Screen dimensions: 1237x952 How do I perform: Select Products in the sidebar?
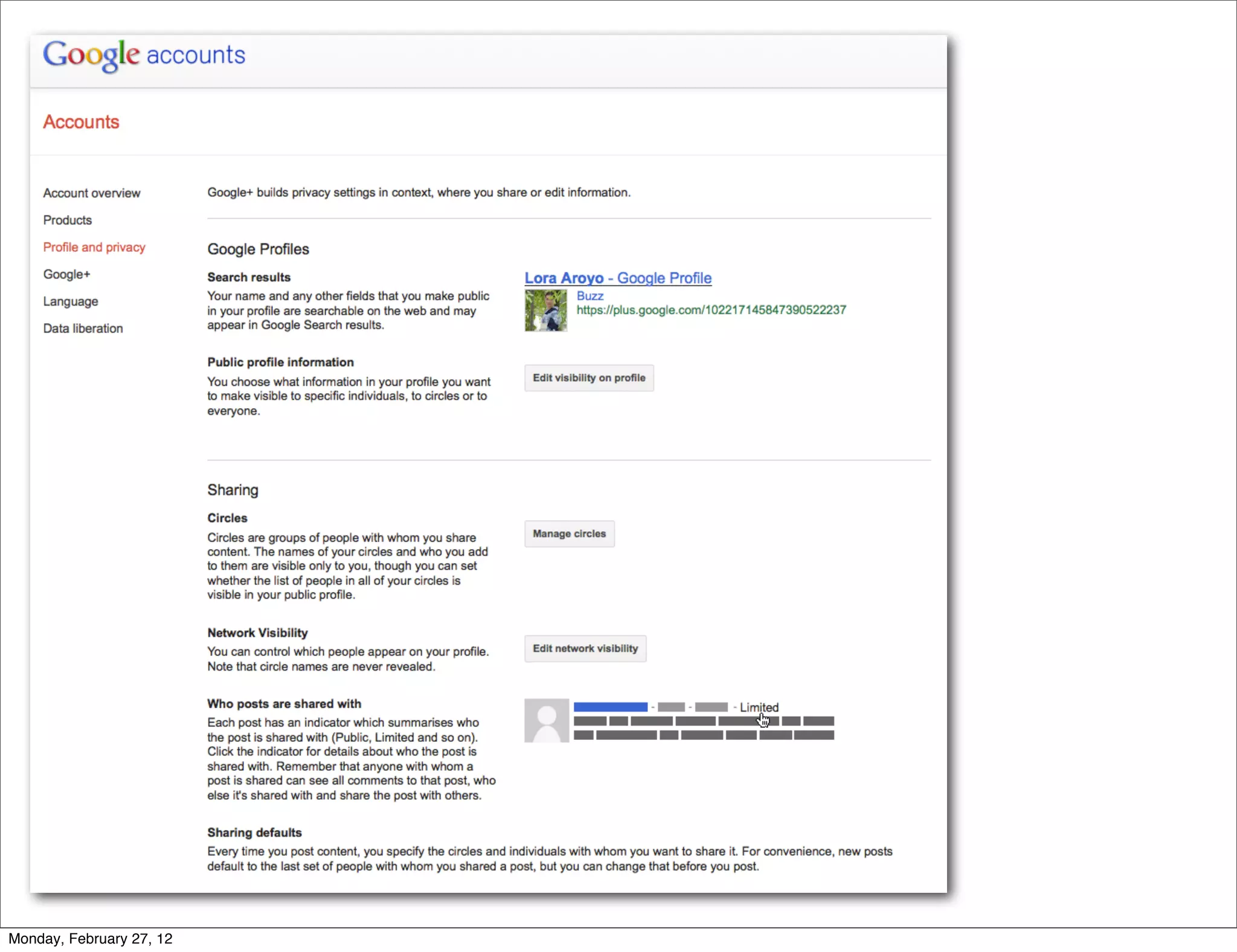pyautogui.click(x=67, y=220)
